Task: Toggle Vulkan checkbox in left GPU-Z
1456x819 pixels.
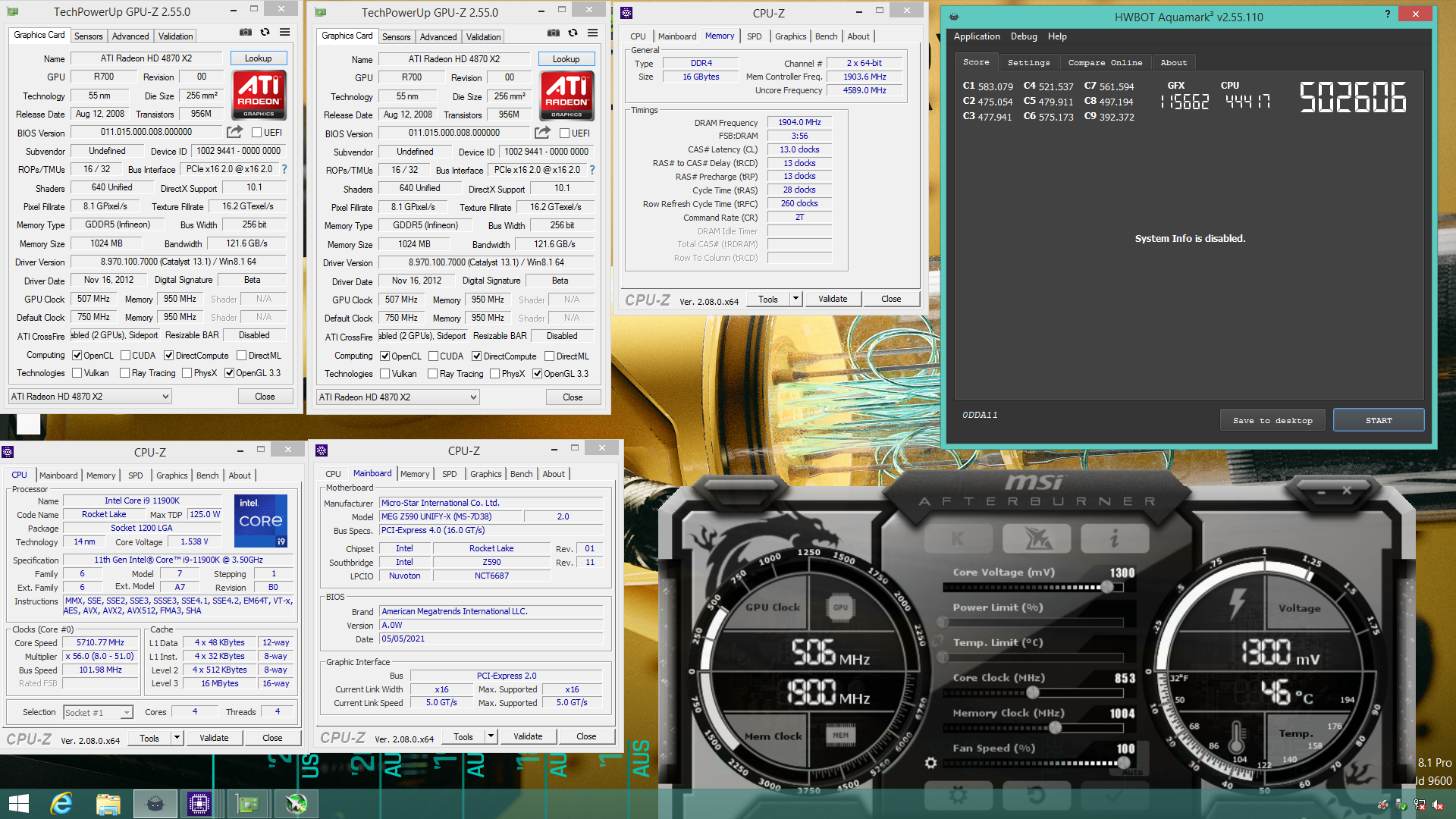Action: click(x=77, y=373)
